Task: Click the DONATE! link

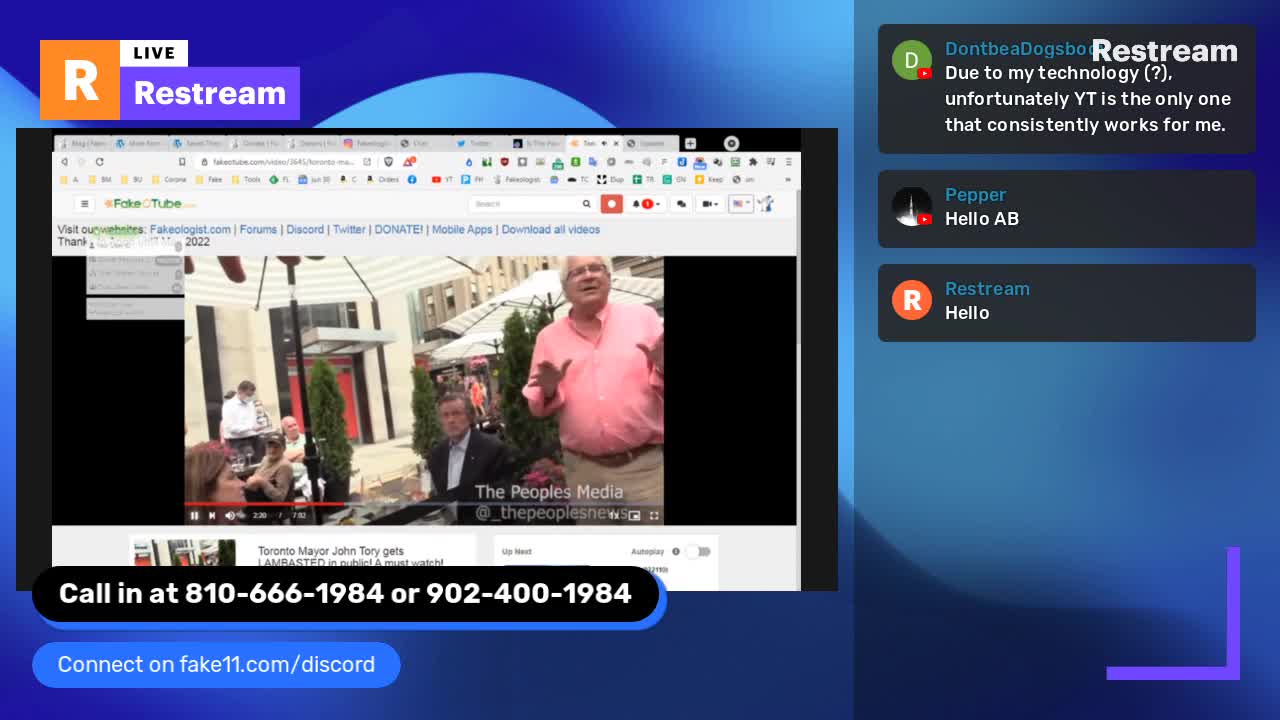Action: 399,229
